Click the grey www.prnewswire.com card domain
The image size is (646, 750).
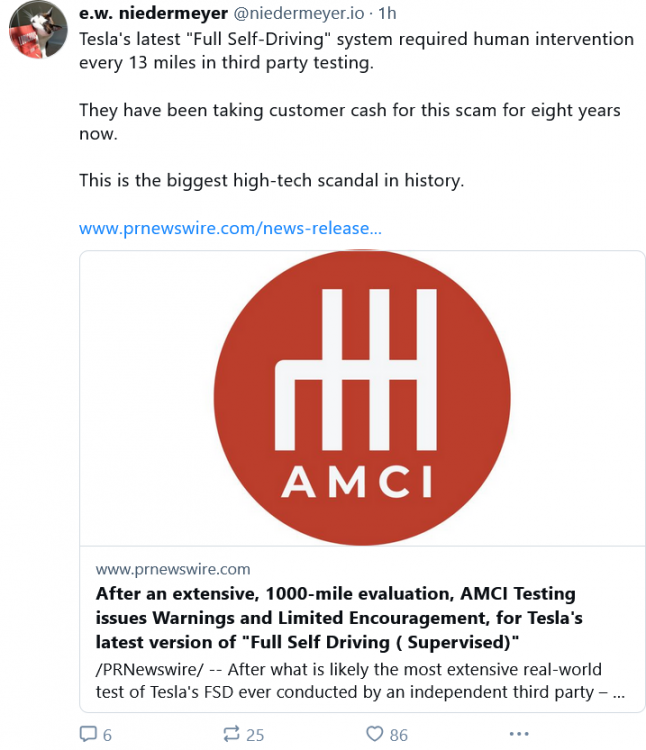(173, 569)
